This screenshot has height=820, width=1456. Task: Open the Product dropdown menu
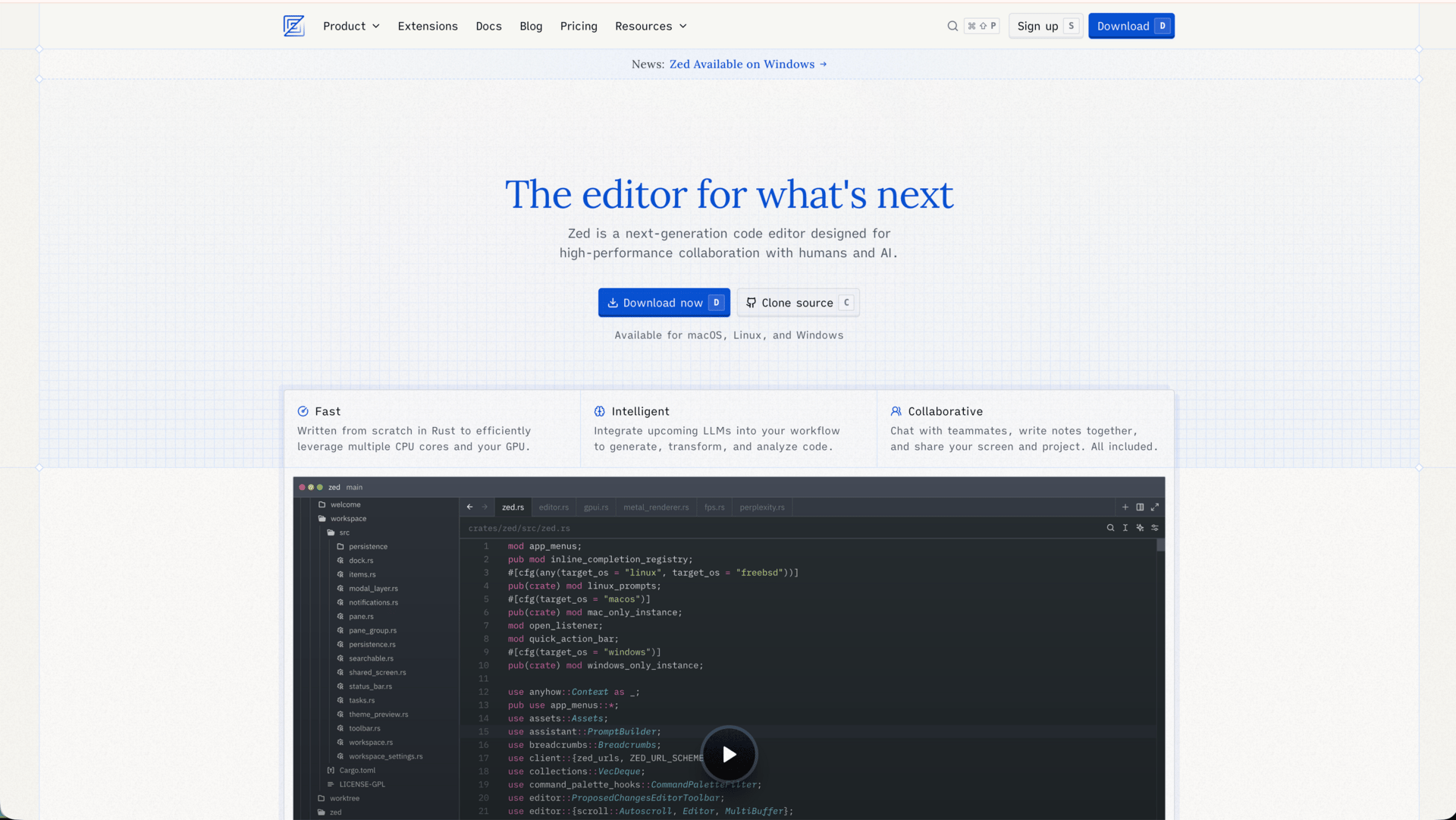coord(351,26)
